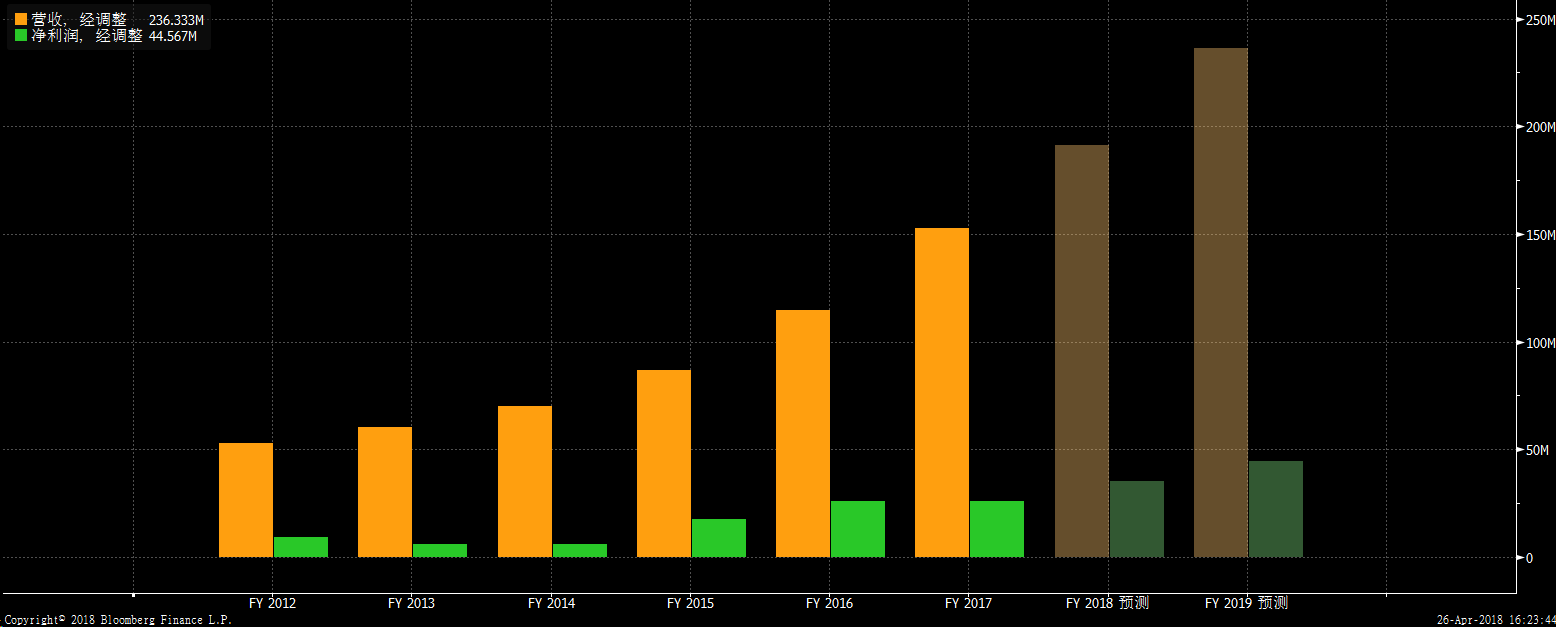This screenshot has height=627, width=1556.
Task: Click the FY 2019 forecast revenue bar
Action: click(x=1220, y=302)
